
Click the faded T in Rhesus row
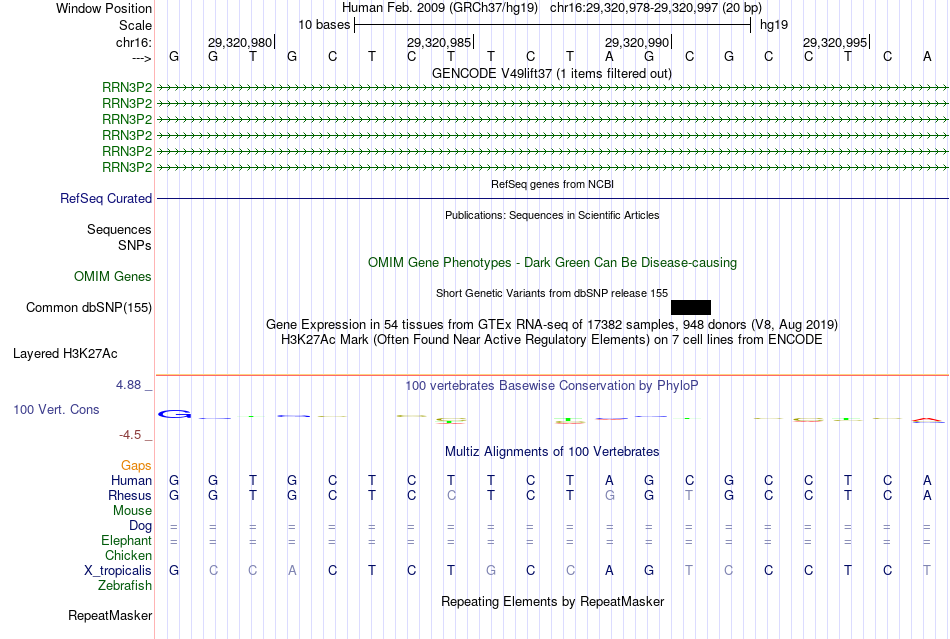click(689, 495)
